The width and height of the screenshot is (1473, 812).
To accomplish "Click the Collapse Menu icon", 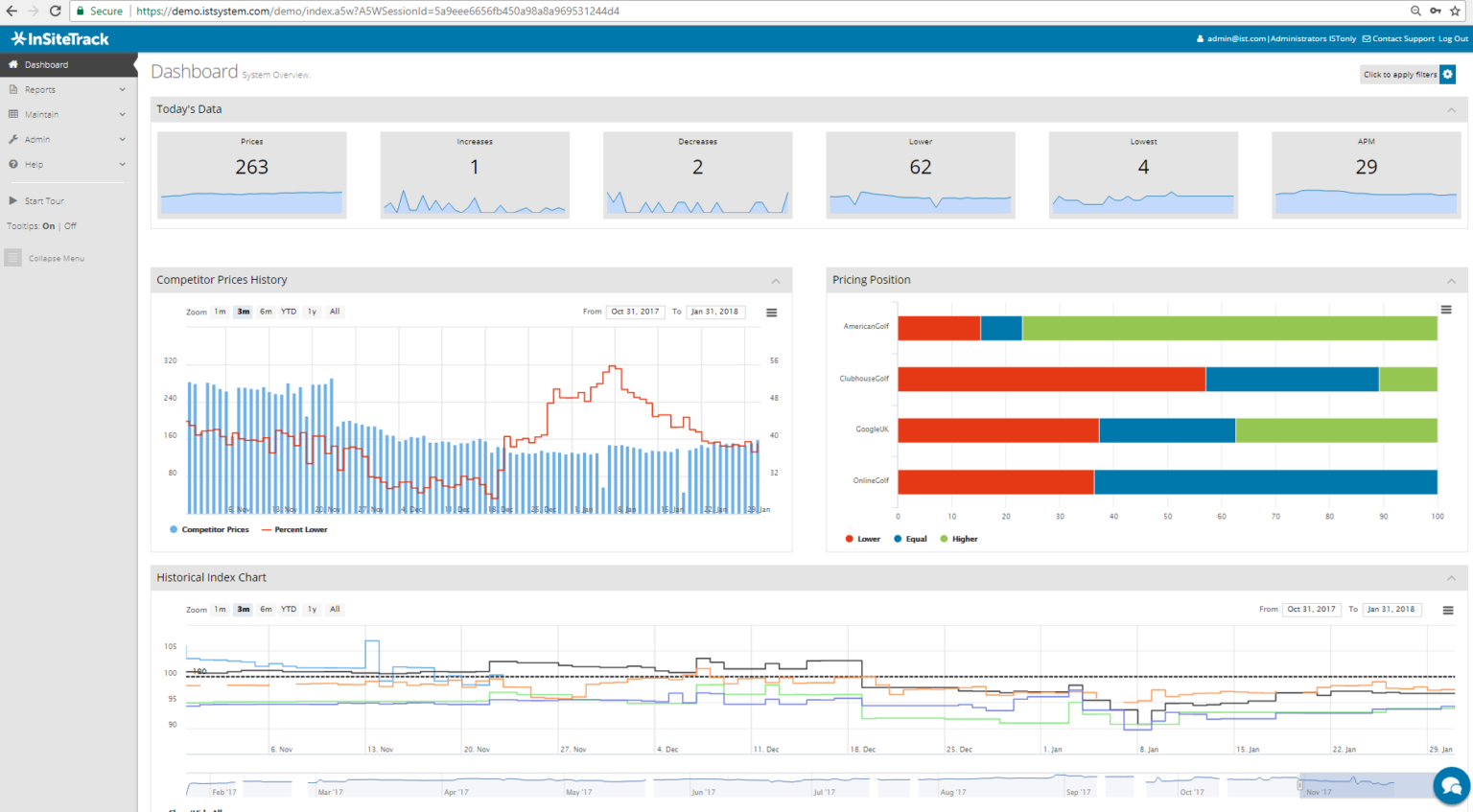I will click(12, 257).
